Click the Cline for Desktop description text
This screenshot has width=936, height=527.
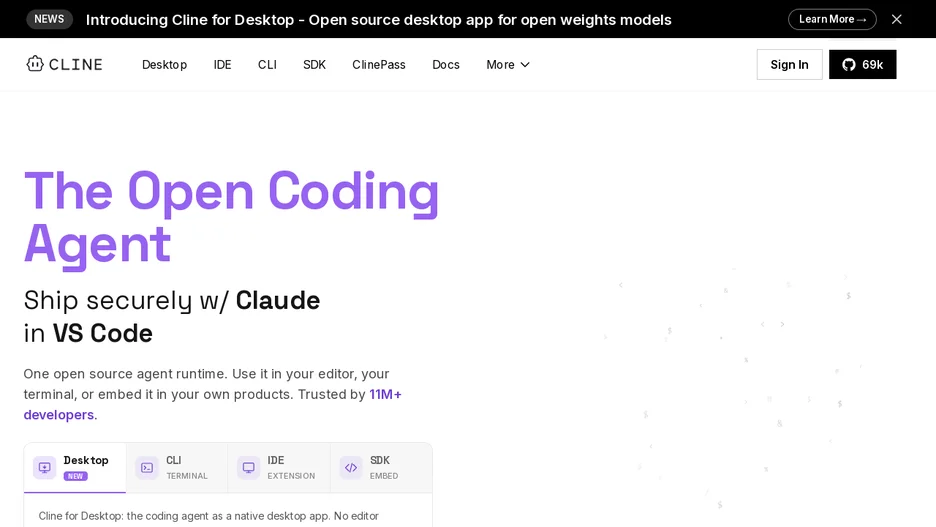pyautogui.click(x=208, y=516)
